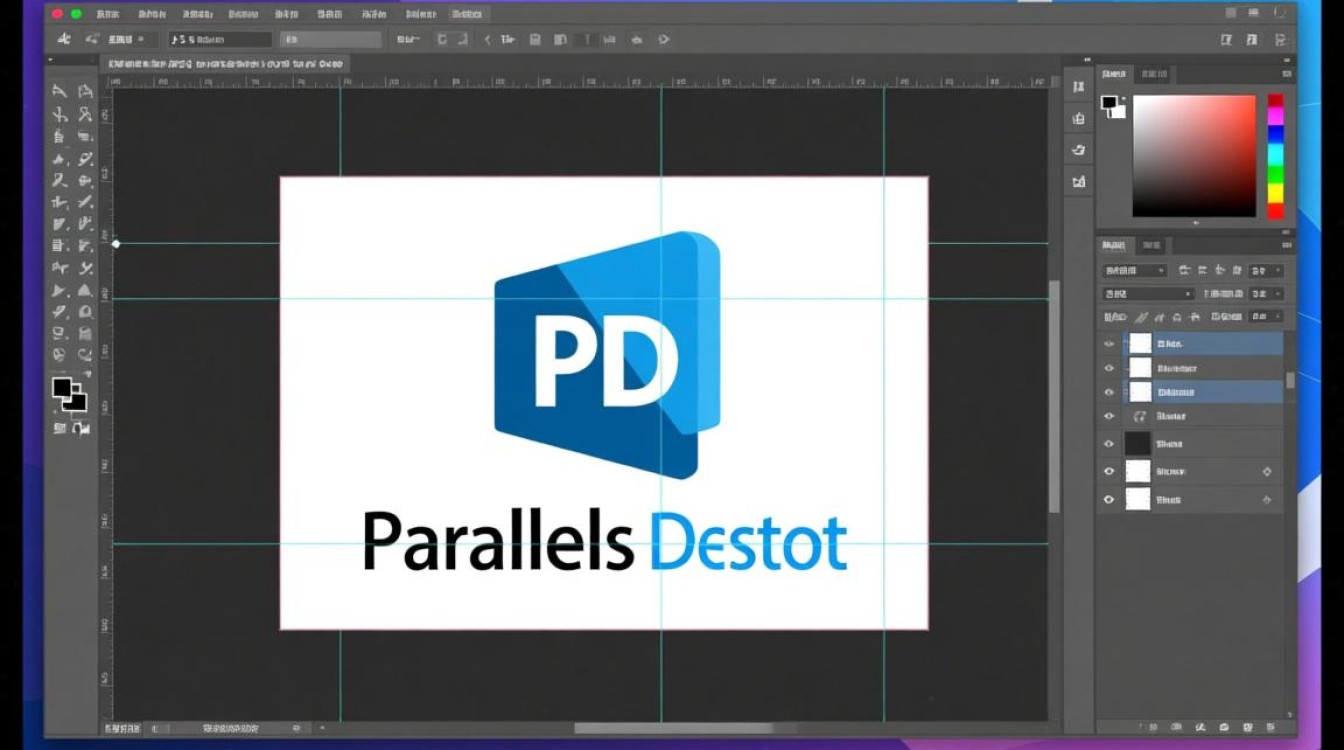This screenshot has width=1344, height=750.
Task: Open the blend mode dropdown in the Layers panel
Action: coord(1148,294)
